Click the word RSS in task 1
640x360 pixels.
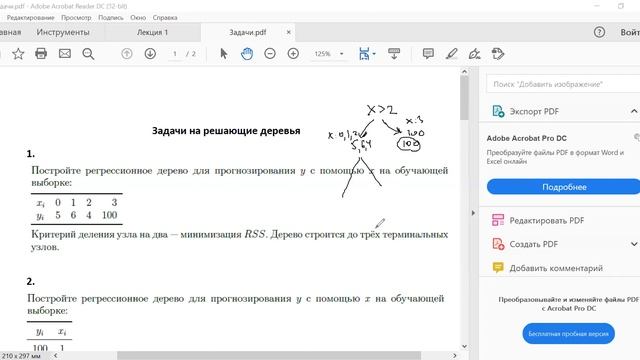pyautogui.click(x=255, y=234)
